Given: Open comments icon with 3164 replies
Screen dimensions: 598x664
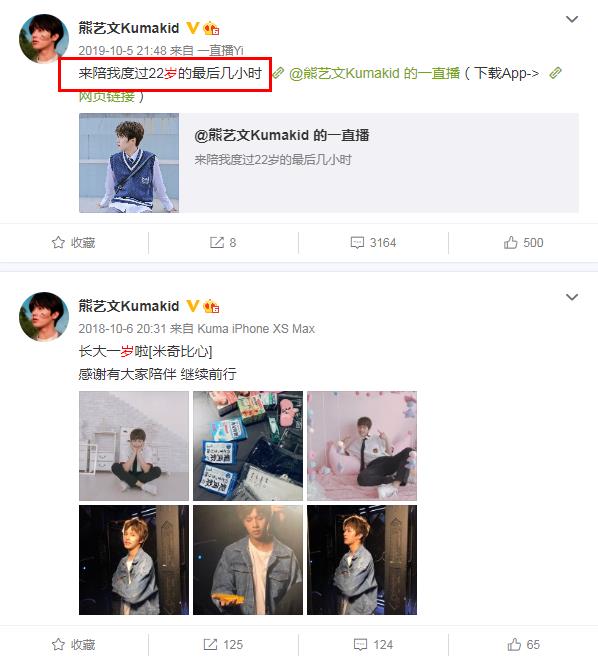Looking at the screenshot, I should click(x=357, y=243).
